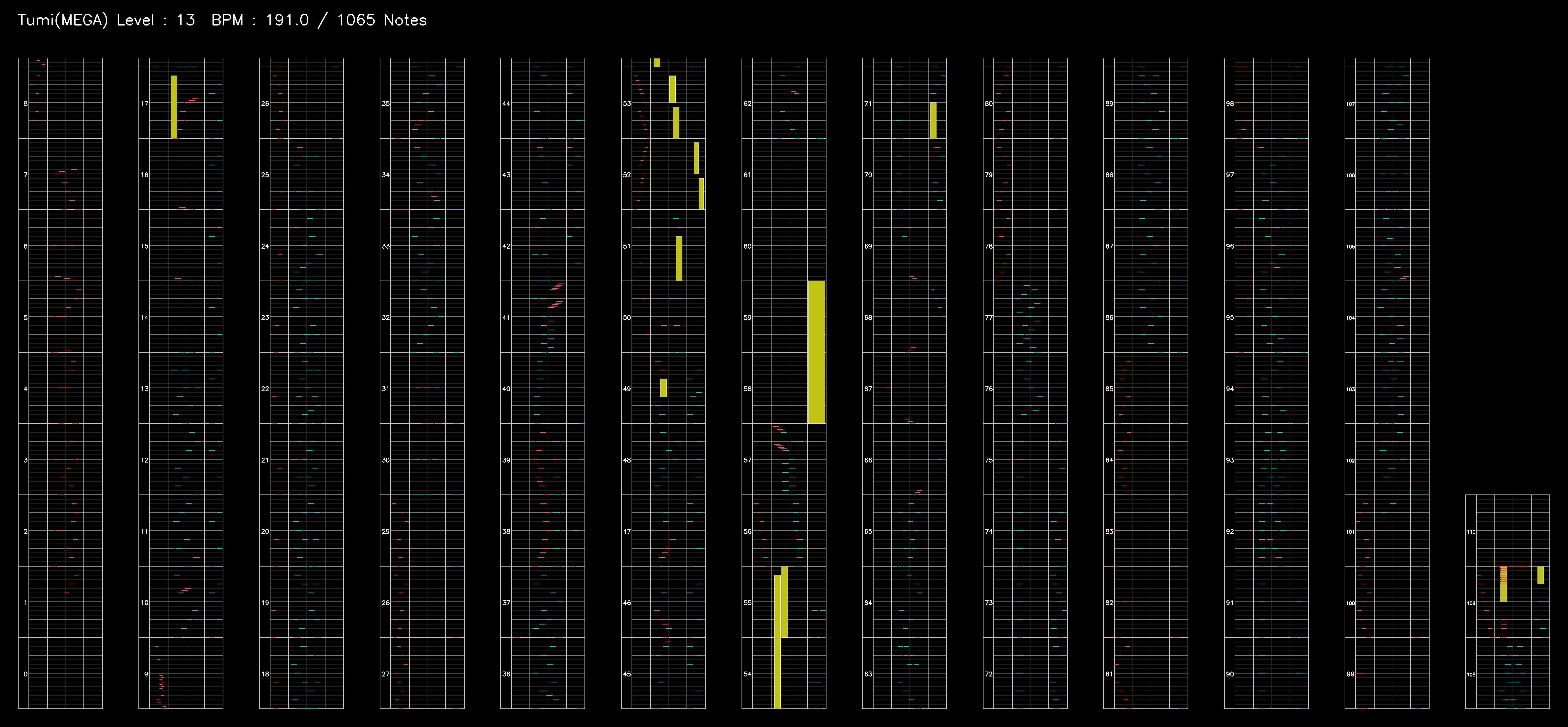Select measure number 60 label
Image resolution: width=1568 pixels, height=727 pixels.
click(x=747, y=246)
